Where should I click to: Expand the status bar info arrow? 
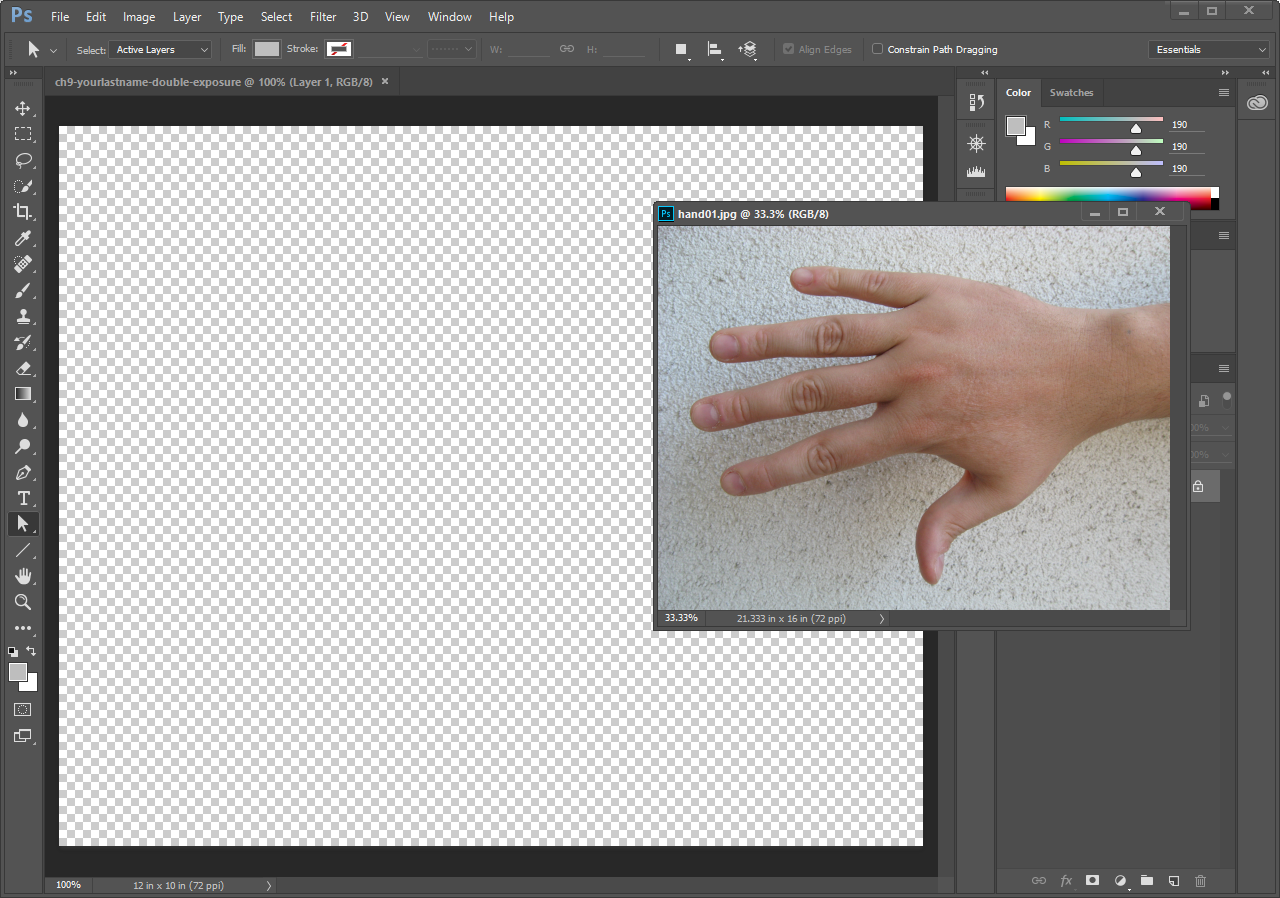267,885
